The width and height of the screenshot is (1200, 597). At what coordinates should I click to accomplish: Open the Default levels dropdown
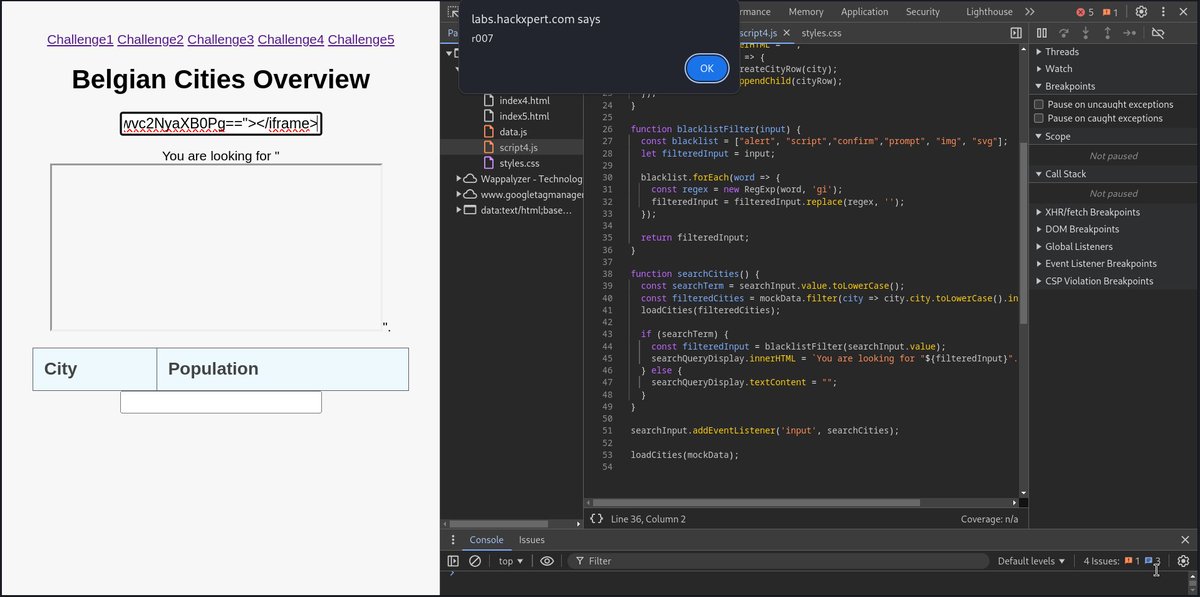(1032, 561)
